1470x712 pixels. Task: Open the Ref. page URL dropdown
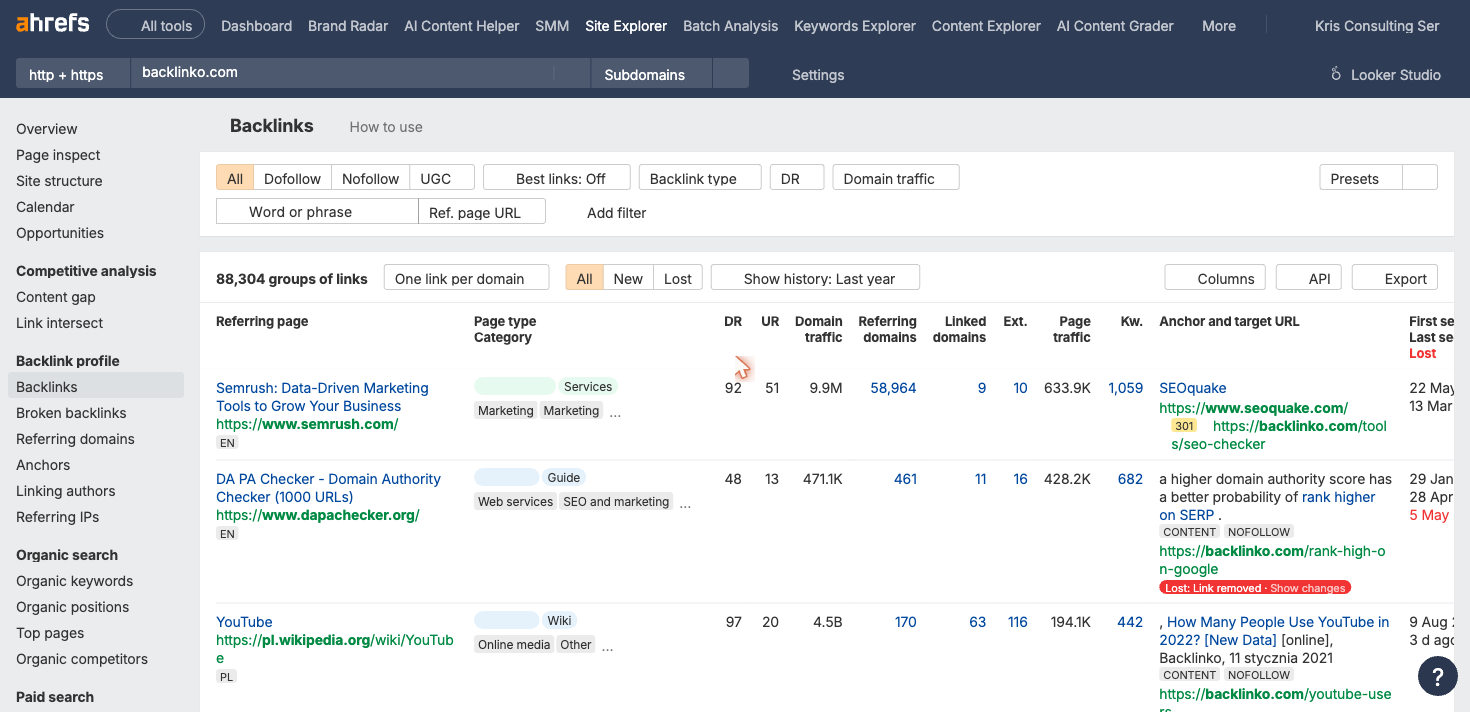point(482,212)
